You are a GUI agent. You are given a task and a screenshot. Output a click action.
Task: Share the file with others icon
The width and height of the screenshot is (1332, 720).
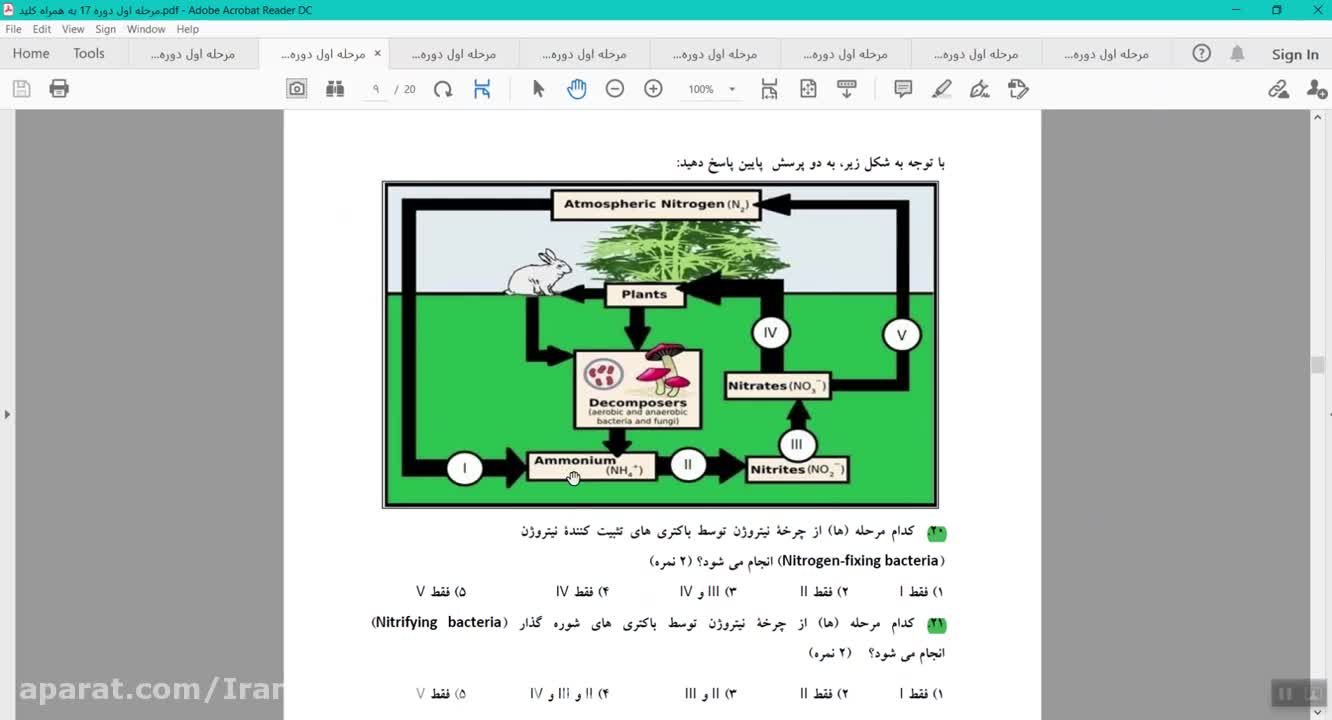[1317, 89]
